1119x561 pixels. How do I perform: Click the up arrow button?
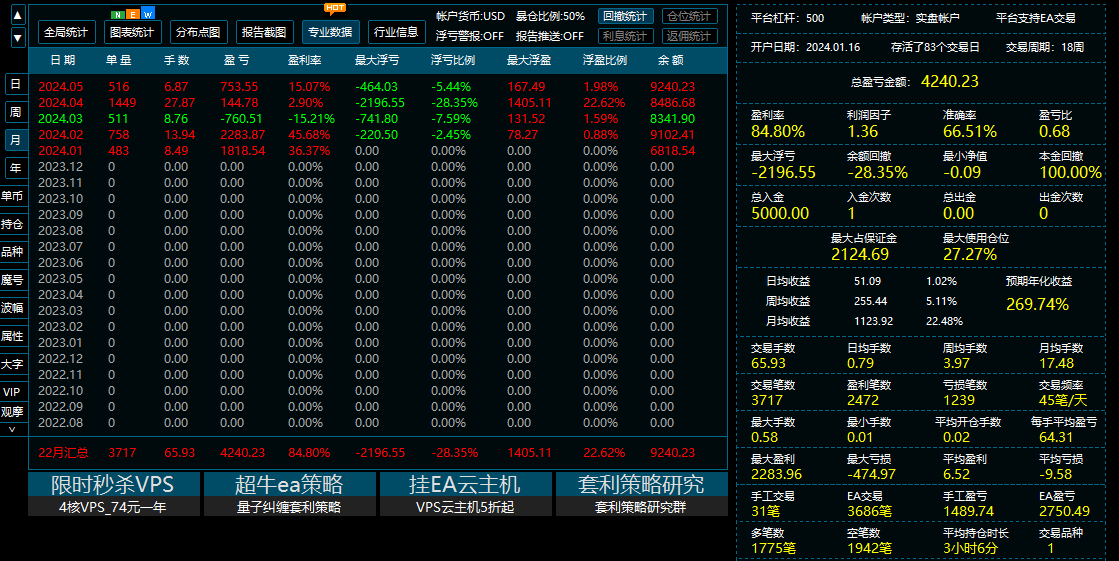[18, 15]
